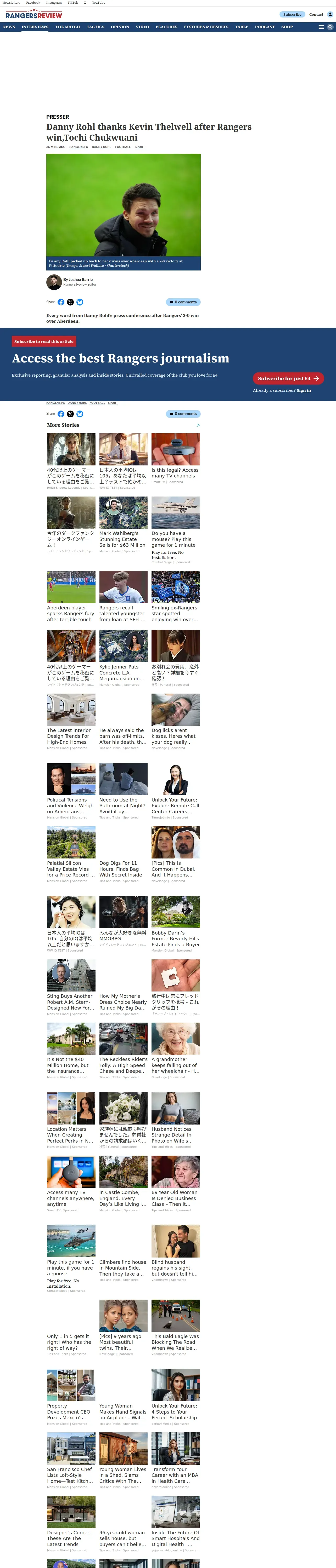Viewport: 336px width, 1568px height.
Task: Open the TACTICS section
Action: pyautogui.click(x=95, y=27)
